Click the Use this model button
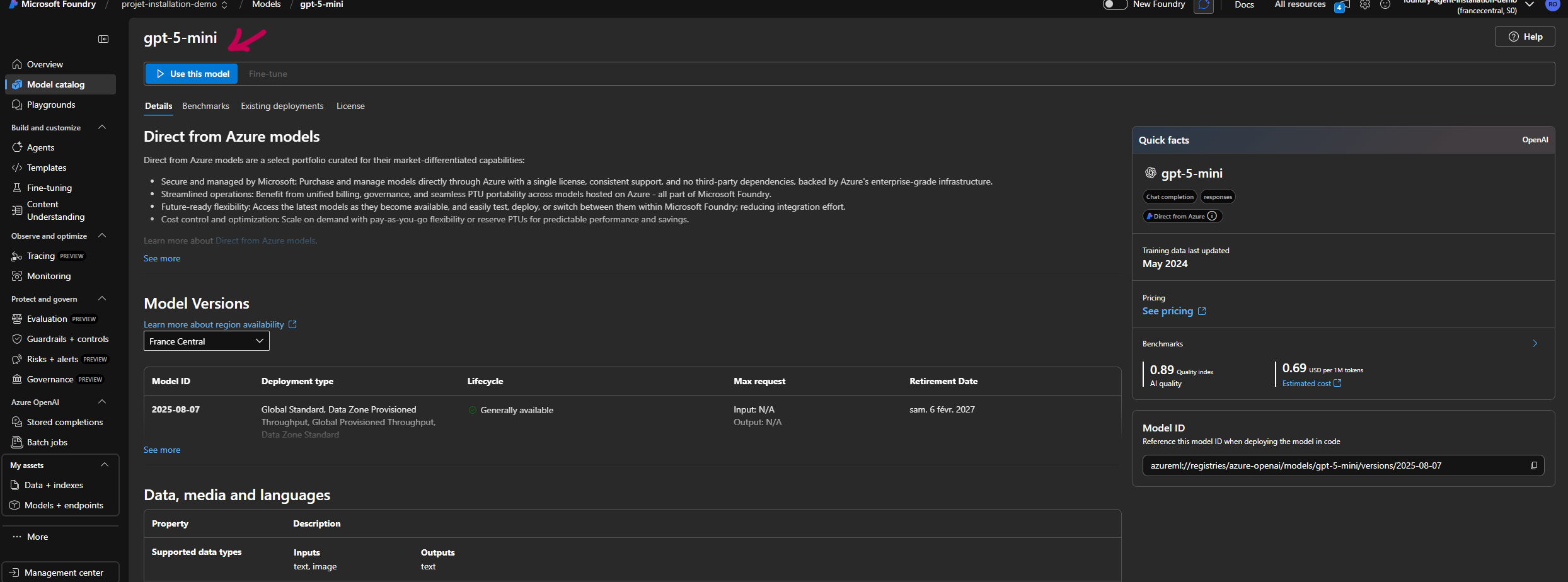Image resolution: width=1568 pixels, height=582 pixels. click(x=192, y=74)
